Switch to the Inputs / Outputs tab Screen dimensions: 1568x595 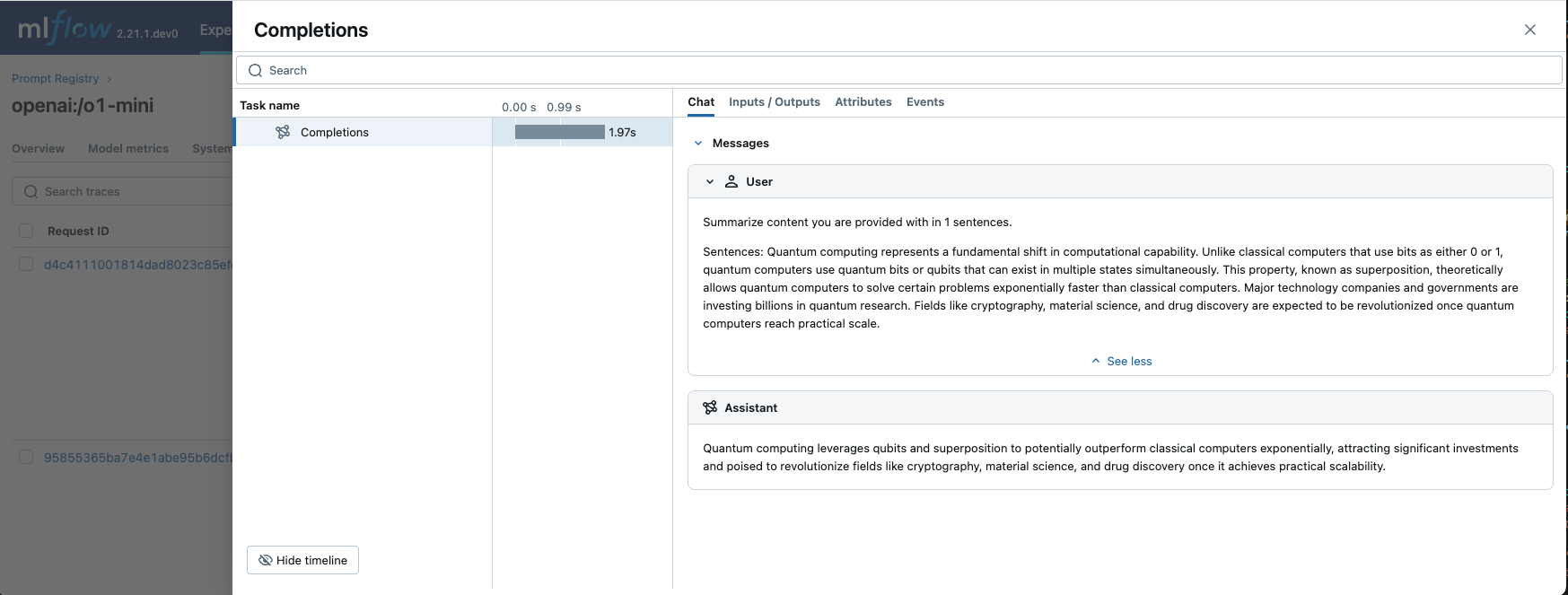pos(774,101)
